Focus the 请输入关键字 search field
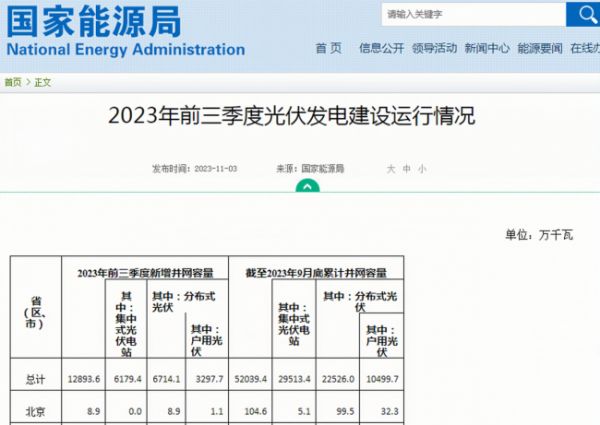Viewport: 600px width, 425px height. point(470,15)
